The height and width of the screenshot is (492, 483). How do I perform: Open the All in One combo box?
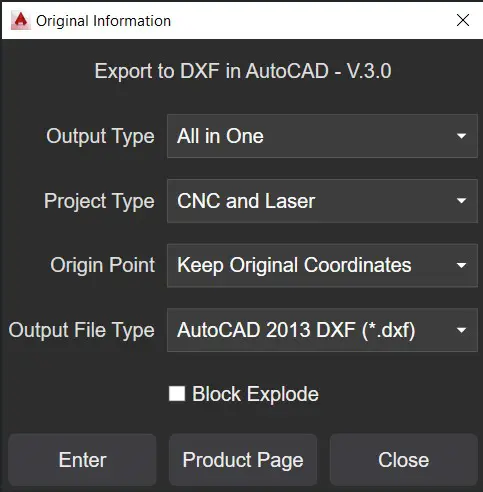[x=322, y=136]
